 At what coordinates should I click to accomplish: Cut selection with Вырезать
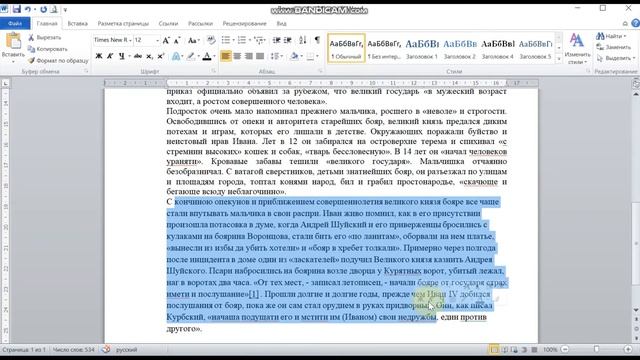[44, 38]
